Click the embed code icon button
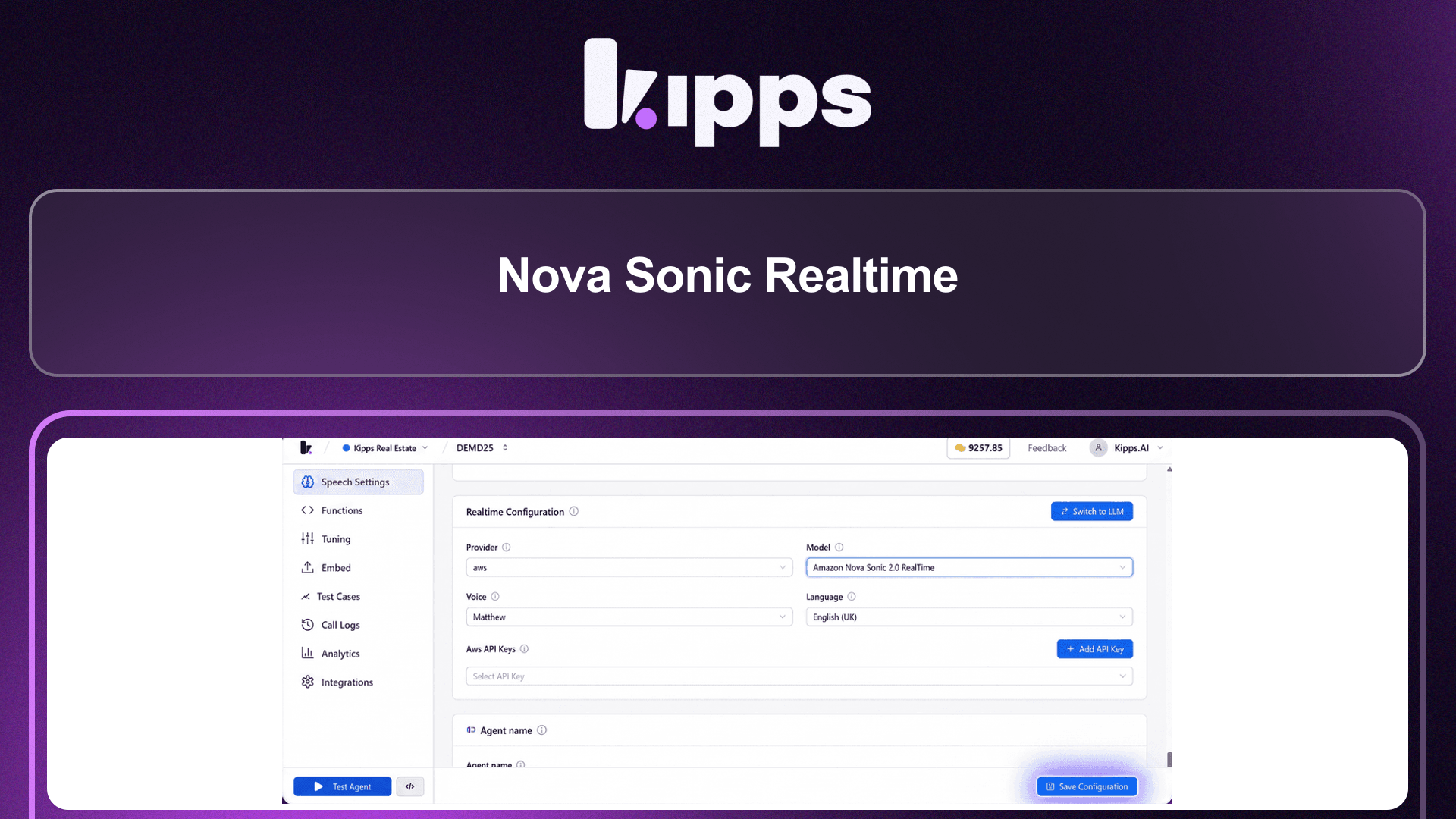 click(410, 786)
